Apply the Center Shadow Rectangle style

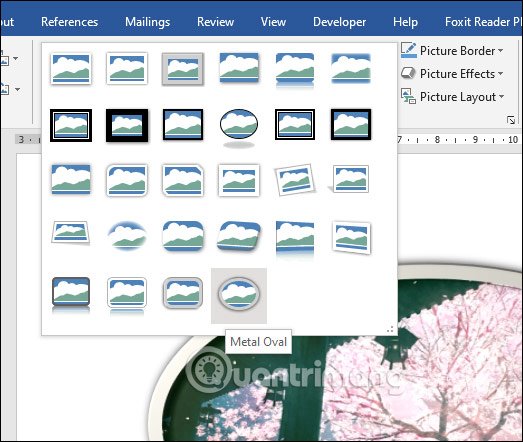pos(71,179)
